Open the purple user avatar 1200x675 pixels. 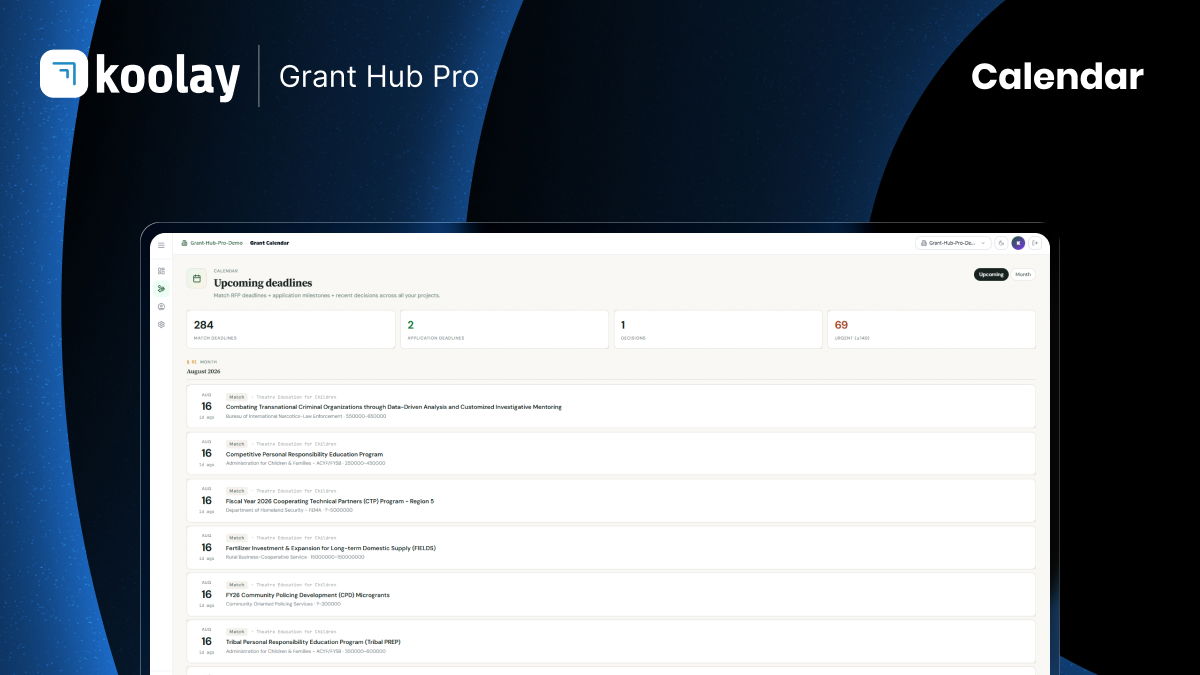point(1018,243)
